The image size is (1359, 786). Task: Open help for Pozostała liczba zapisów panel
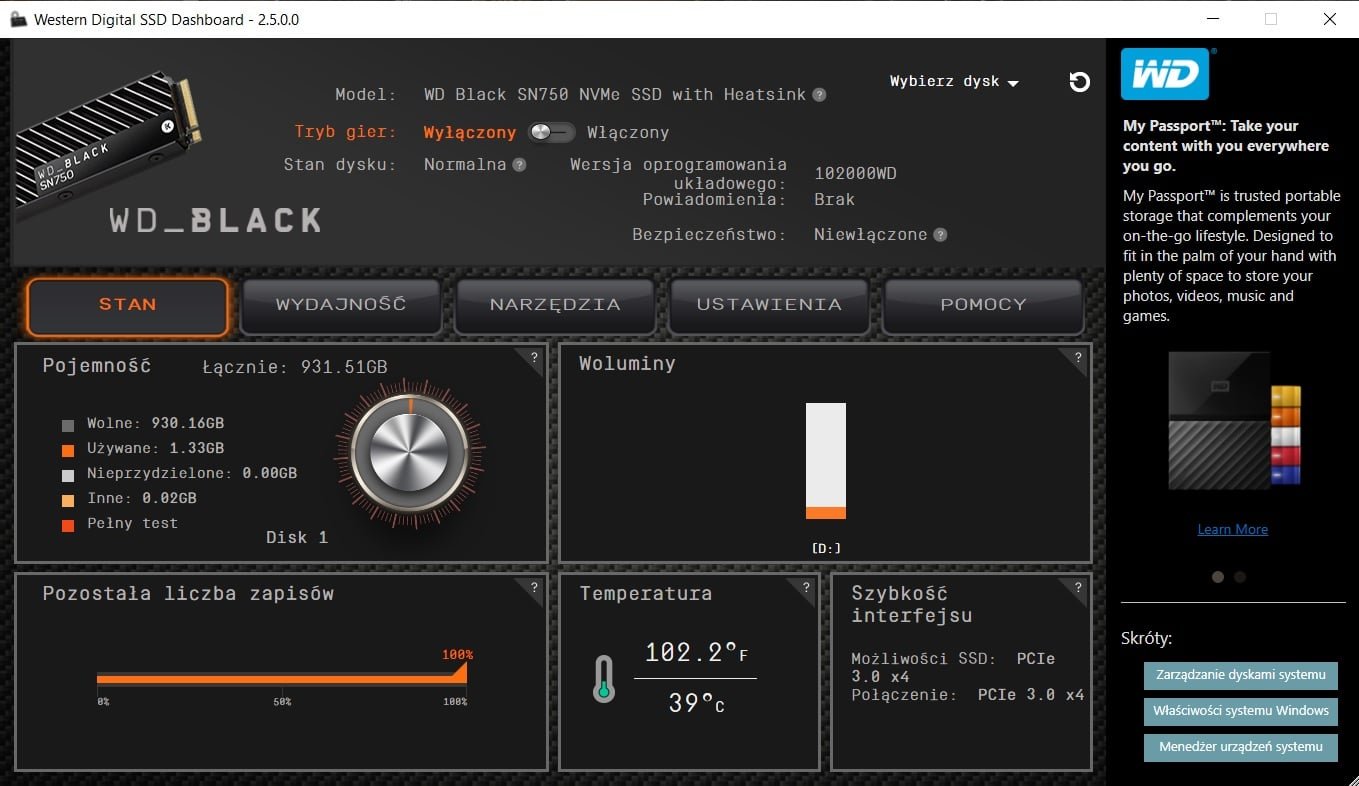534,587
